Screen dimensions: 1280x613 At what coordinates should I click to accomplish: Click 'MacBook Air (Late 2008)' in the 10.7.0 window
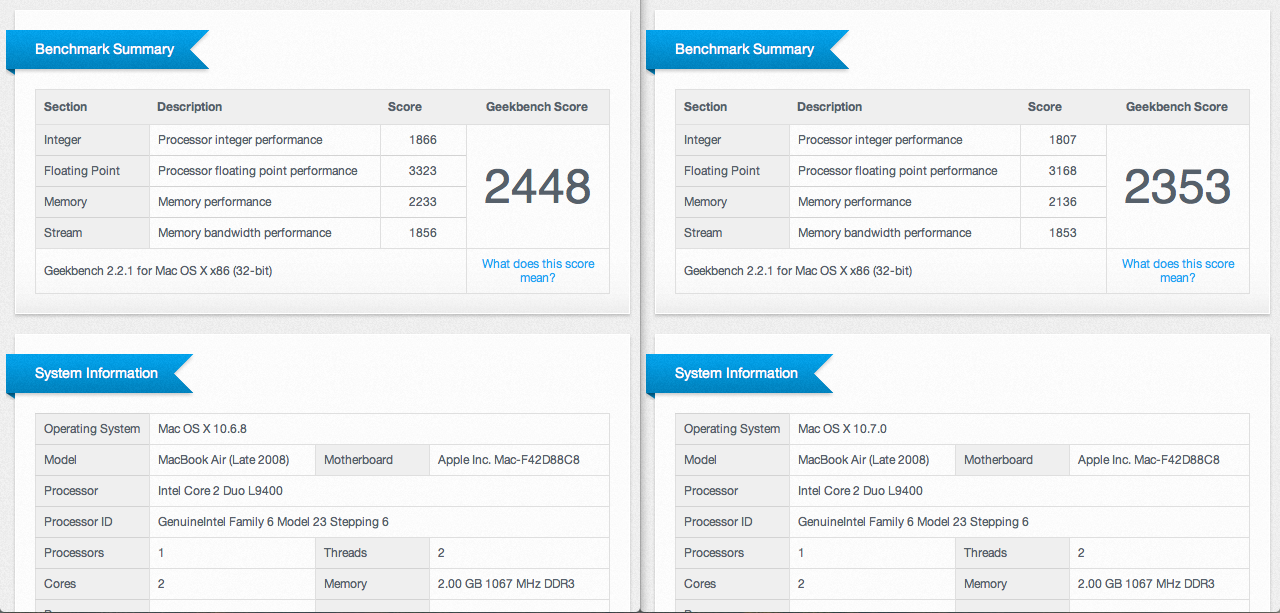pyautogui.click(x=864, y=460)
